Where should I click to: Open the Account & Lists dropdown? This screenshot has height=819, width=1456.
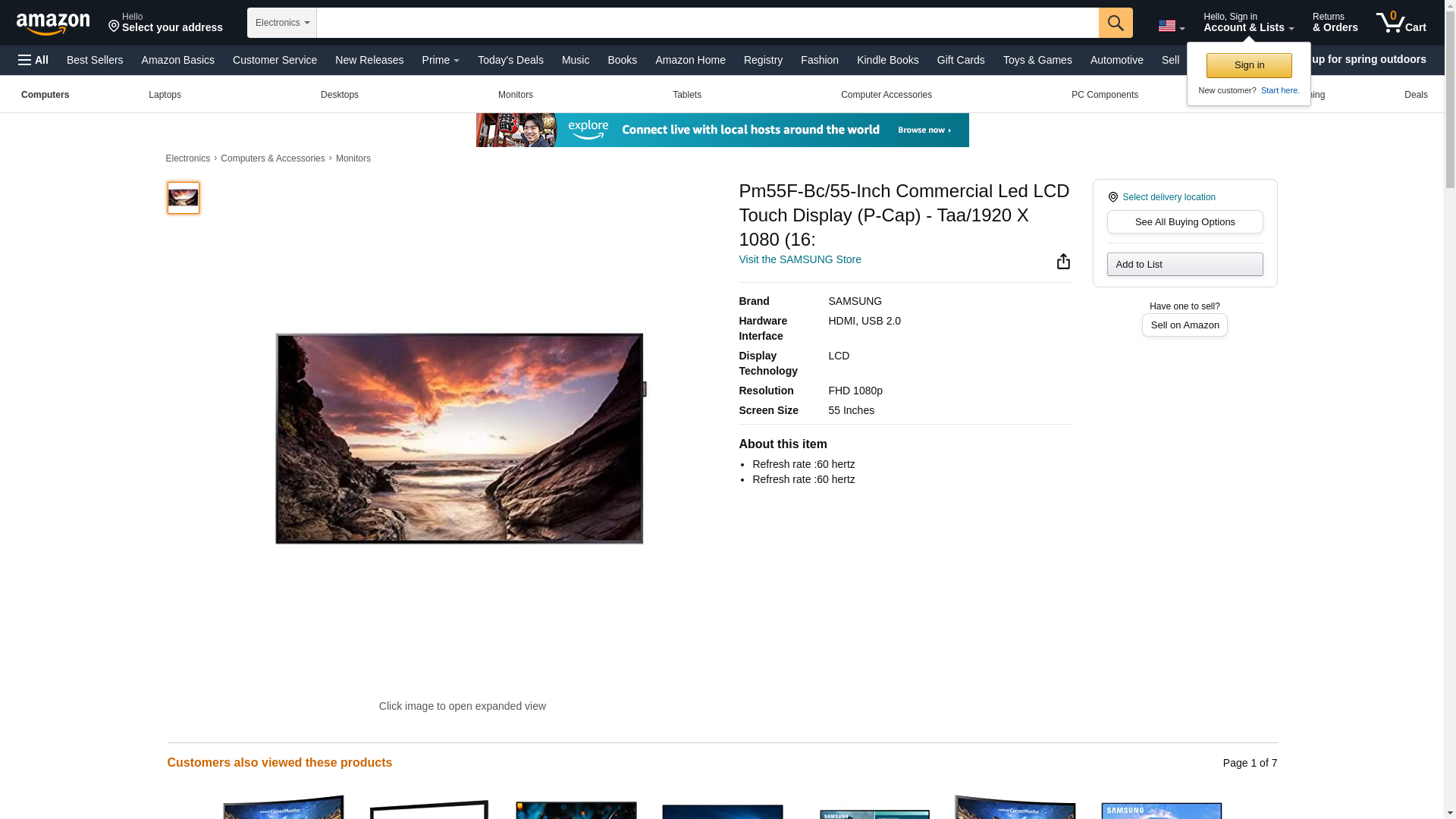pyautogui.click(x=1247, y=23)
